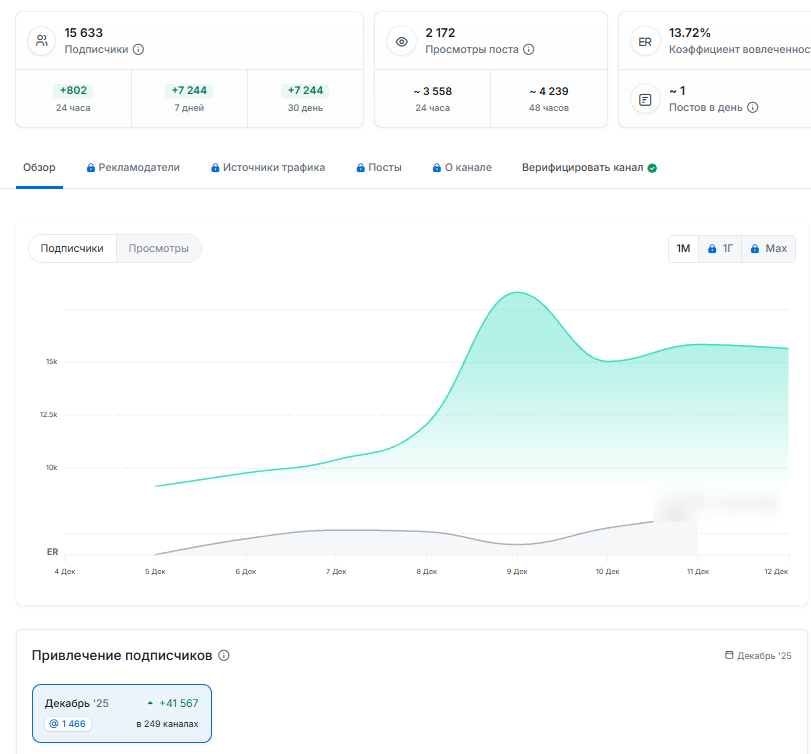The width and height of the screenshot is (811, 754).
Task: Open the Обзор tab
Action: (x=40, y=168)
